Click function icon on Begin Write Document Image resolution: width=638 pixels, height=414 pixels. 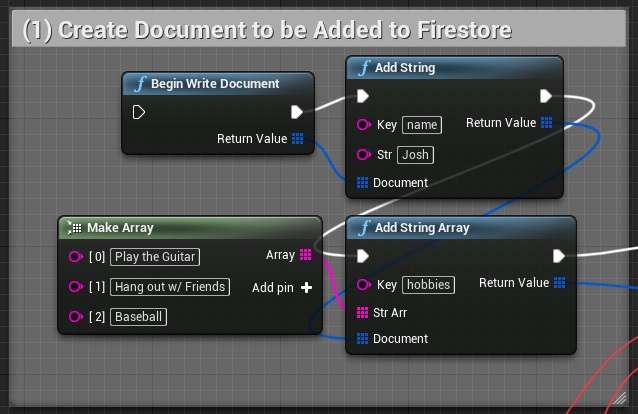point(140,84)
